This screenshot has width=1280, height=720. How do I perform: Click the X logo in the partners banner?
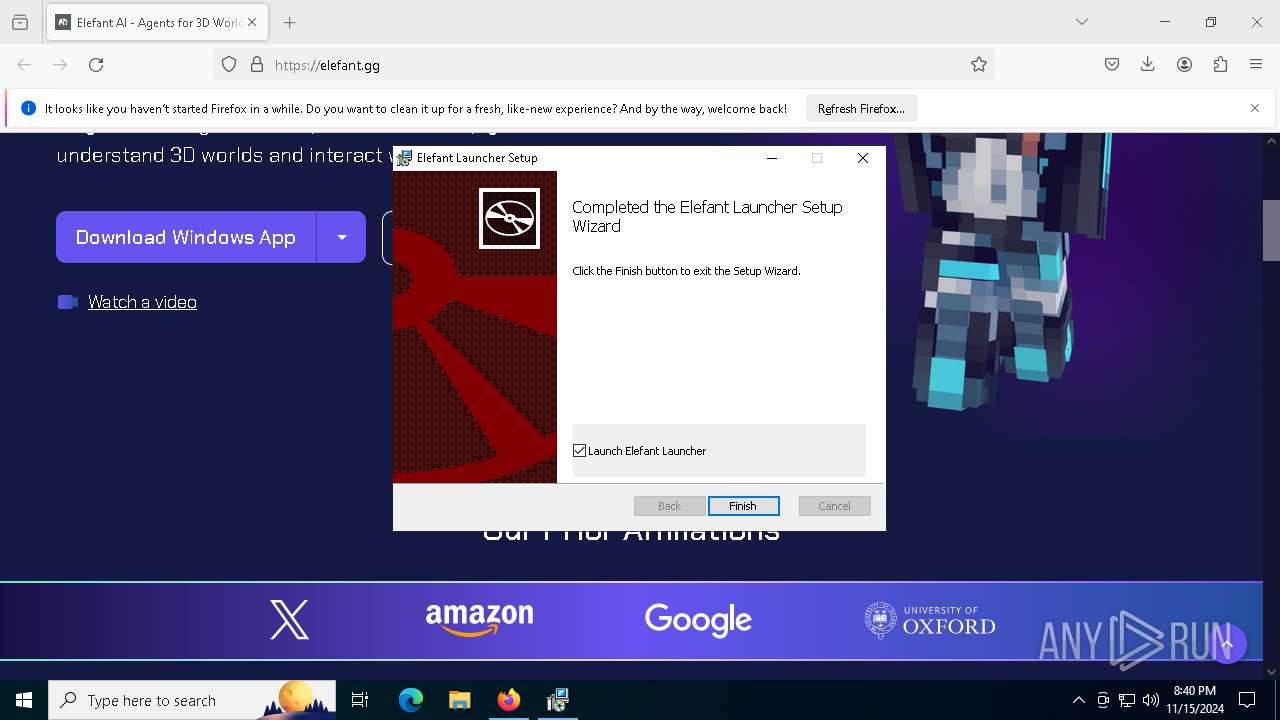pos(290,620)
